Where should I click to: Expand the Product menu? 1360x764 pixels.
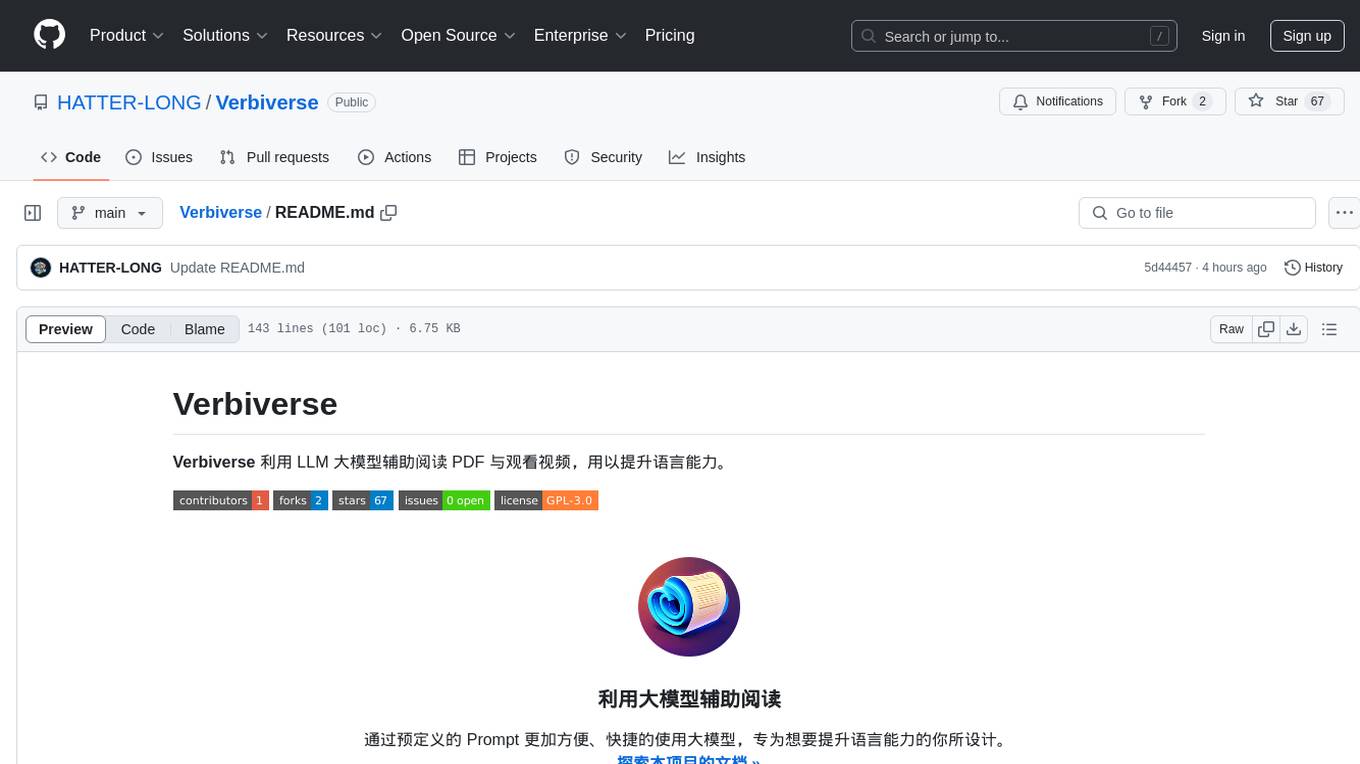pyautogui.click(x=126, y=35)
